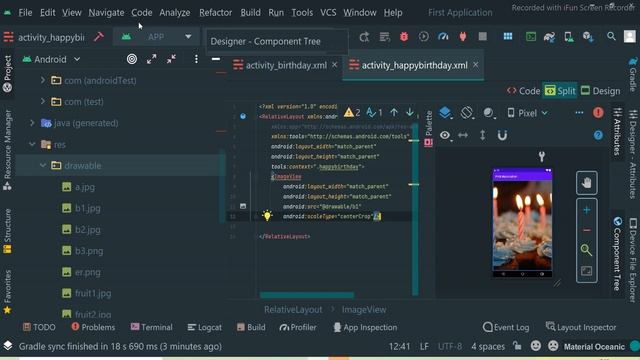Open the Device Manager phone icon
The width and height of the screenshot is (640, 360).
pyautogui.click(x=569, y=37)
